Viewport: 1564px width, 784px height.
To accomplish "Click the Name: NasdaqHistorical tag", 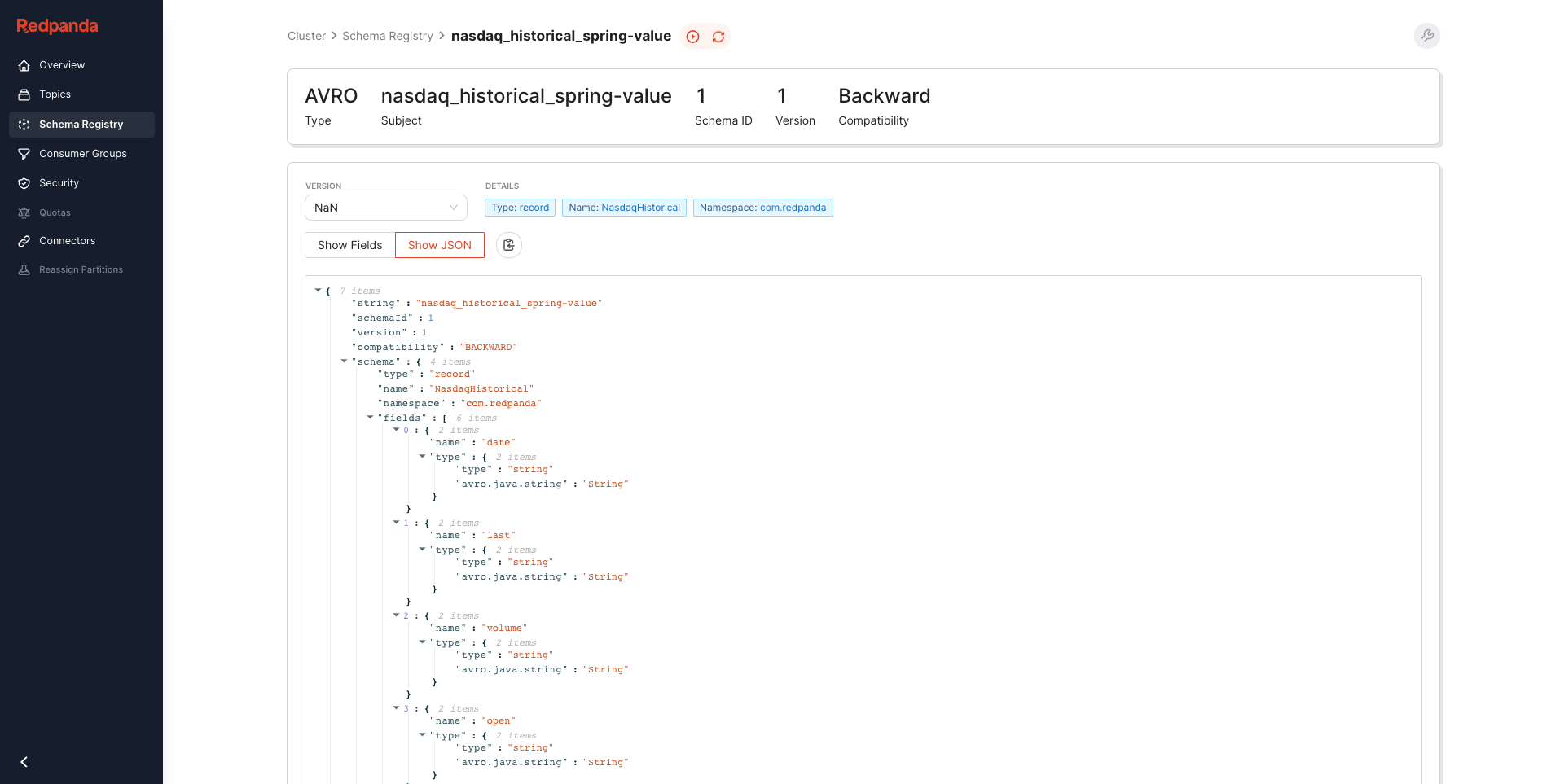I will 624,208.
